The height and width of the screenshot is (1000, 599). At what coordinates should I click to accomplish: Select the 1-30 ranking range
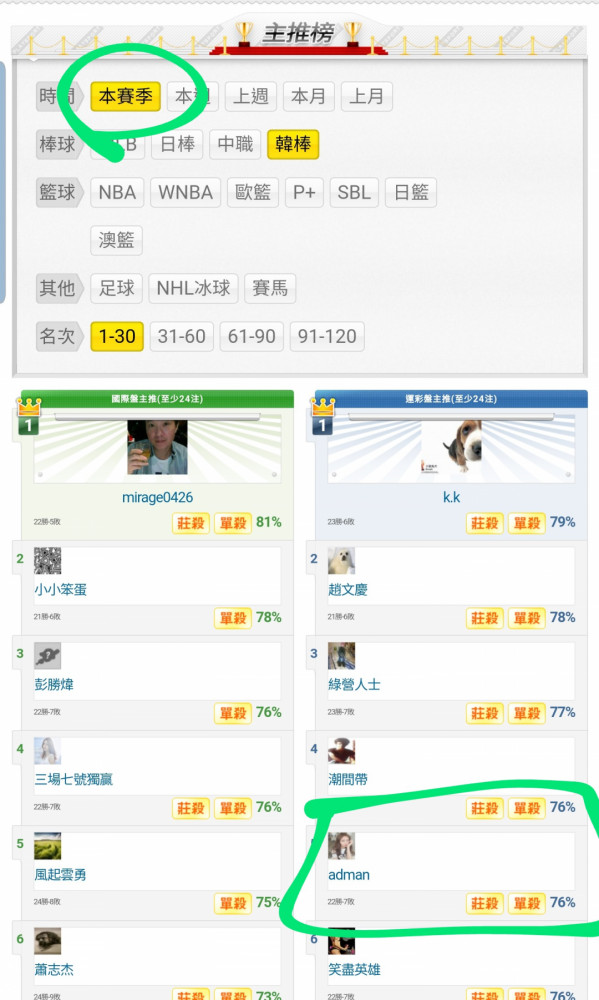pyautogui.click(x=117, y=336)
